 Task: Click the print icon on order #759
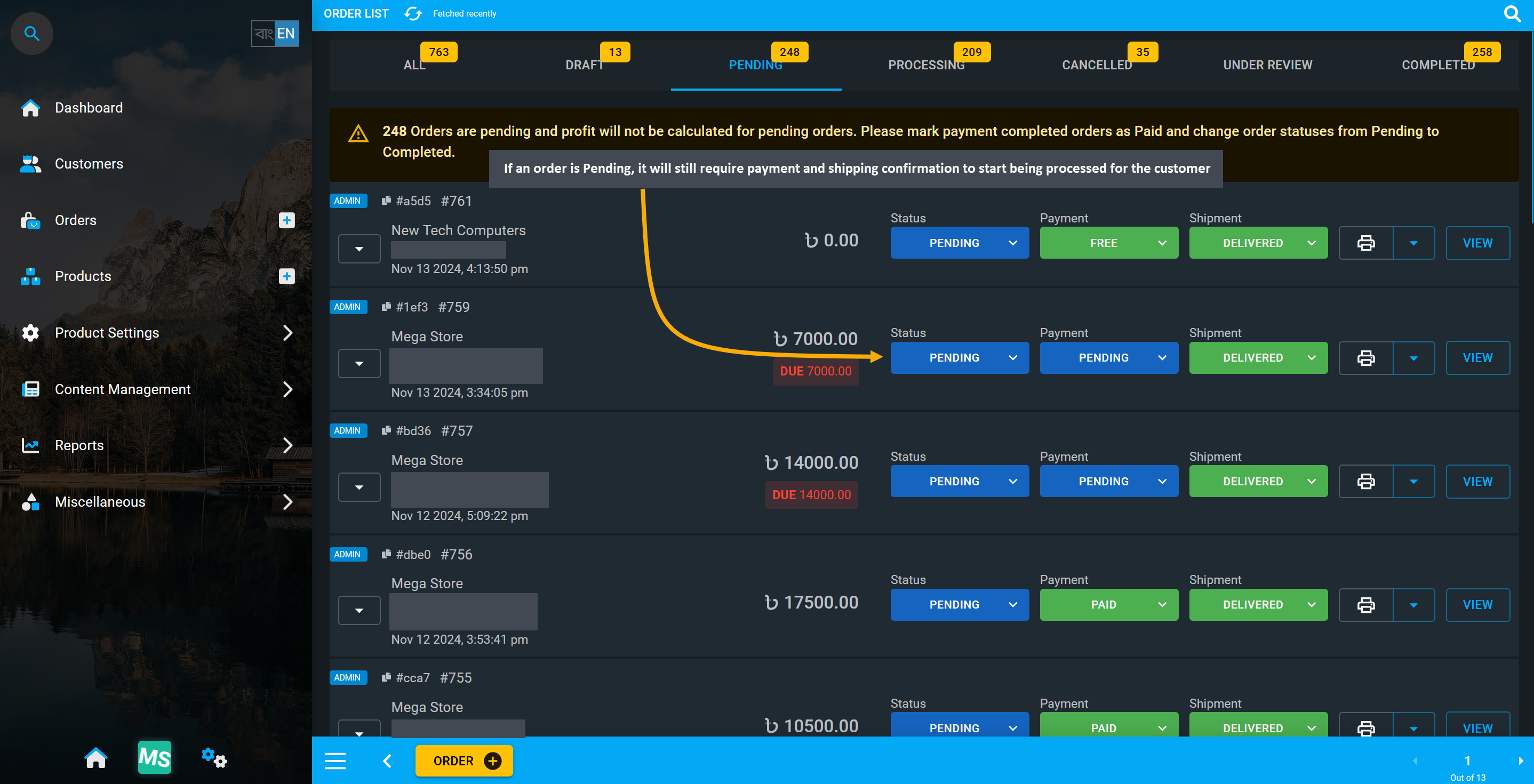coord(1365,357)
